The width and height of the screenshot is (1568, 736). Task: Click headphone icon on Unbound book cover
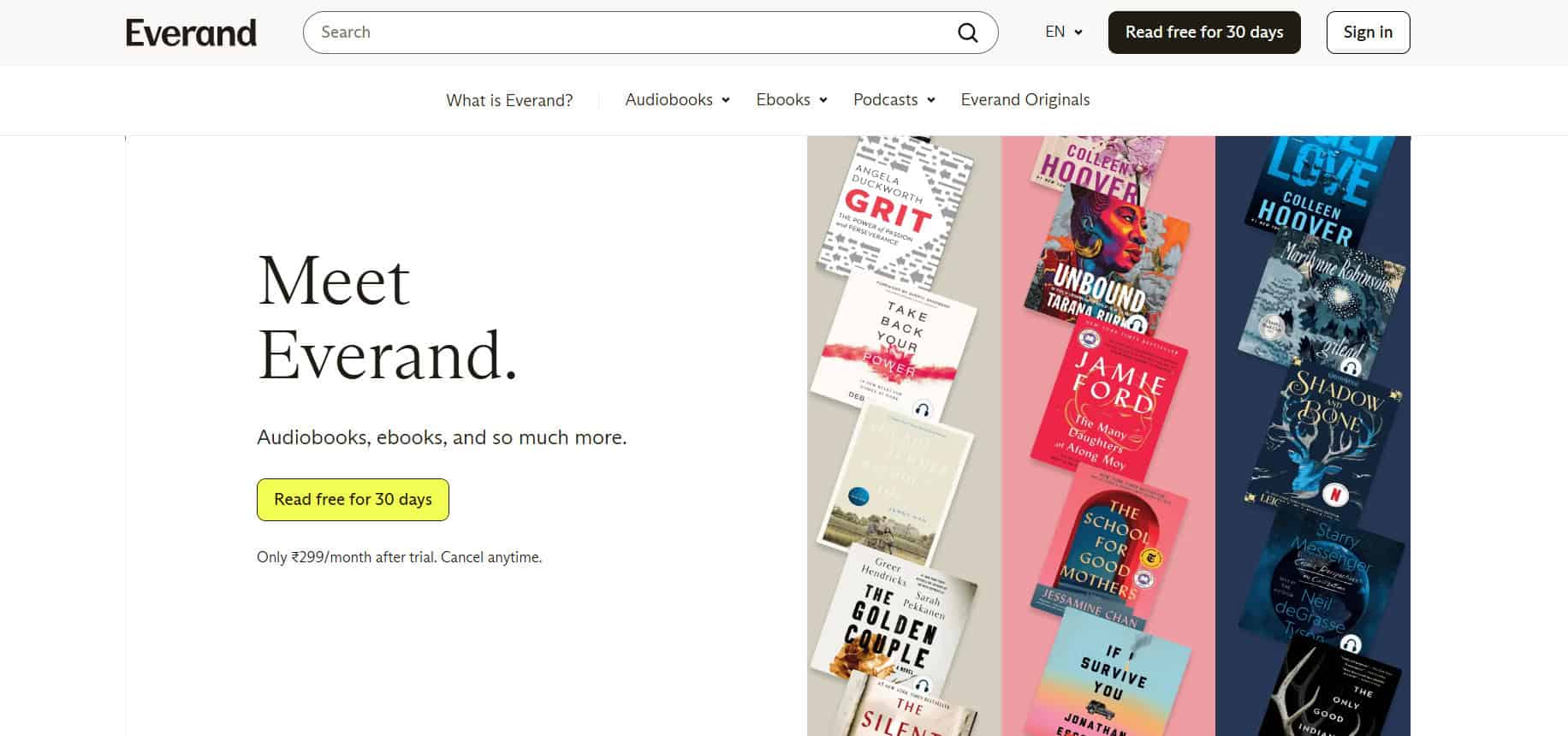(x=1136, y=324)
